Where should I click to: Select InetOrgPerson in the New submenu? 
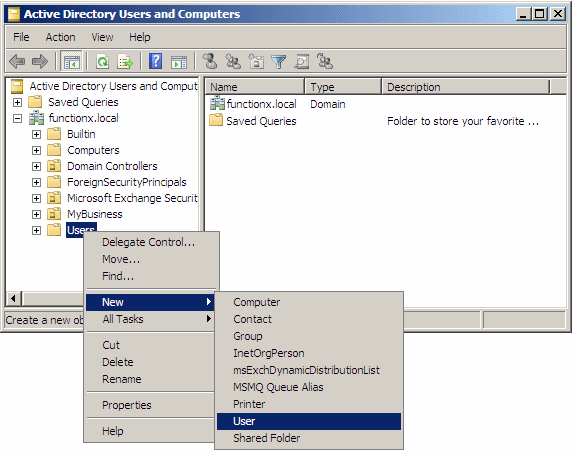click(309, 353)
